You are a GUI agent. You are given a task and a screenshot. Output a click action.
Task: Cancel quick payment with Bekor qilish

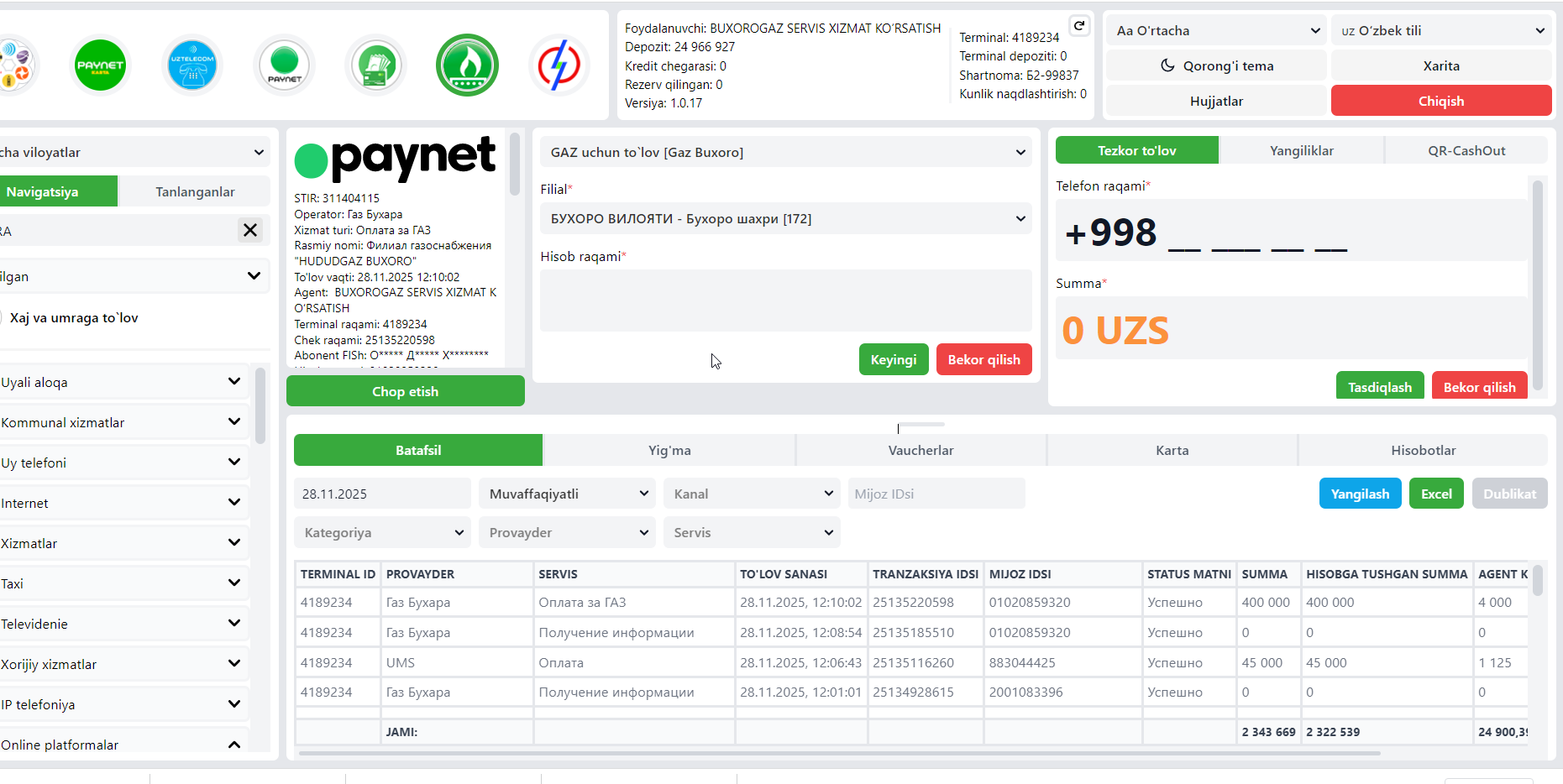coord(1480,386)
